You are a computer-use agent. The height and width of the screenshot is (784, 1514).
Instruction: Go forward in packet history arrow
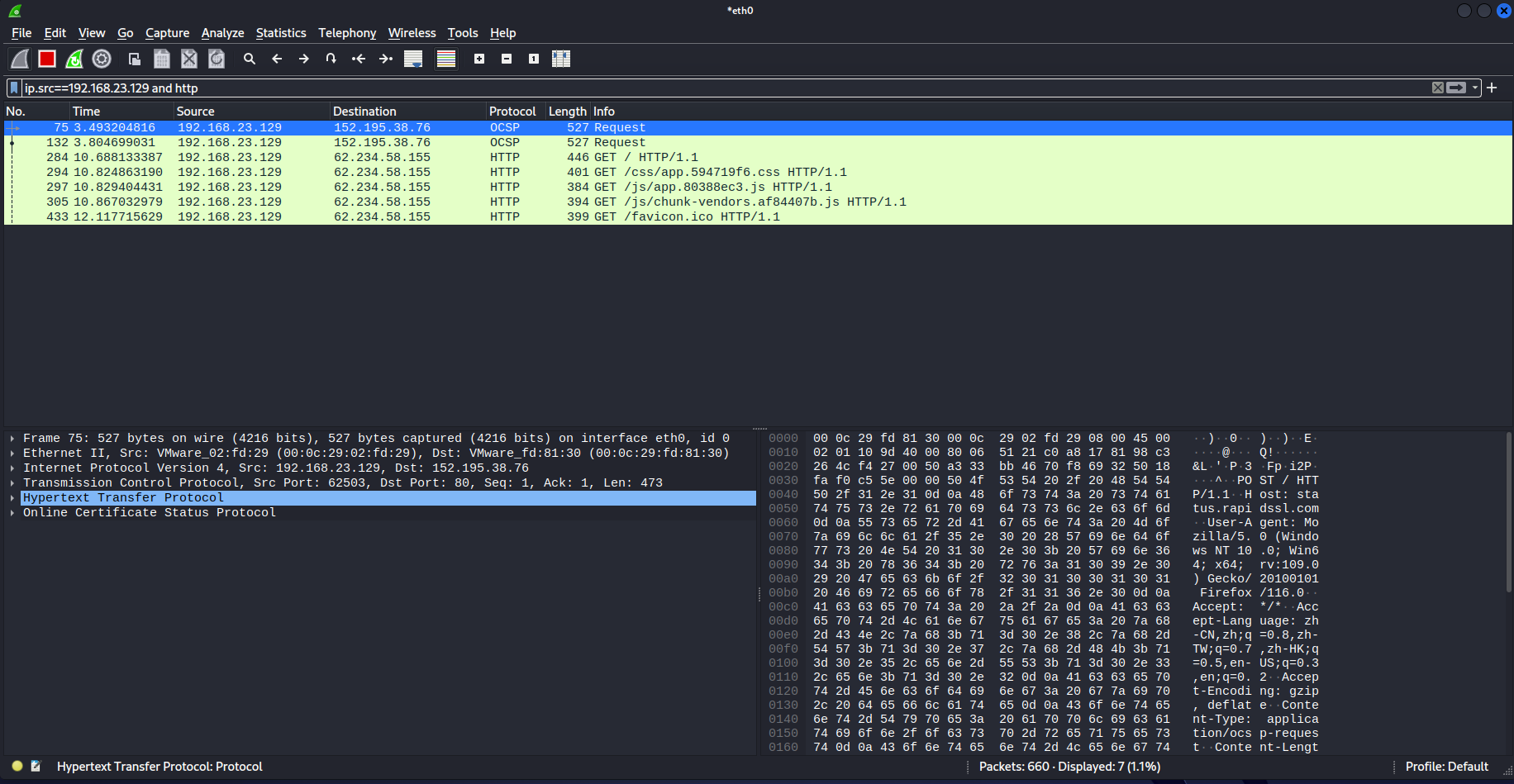[304, 59]
